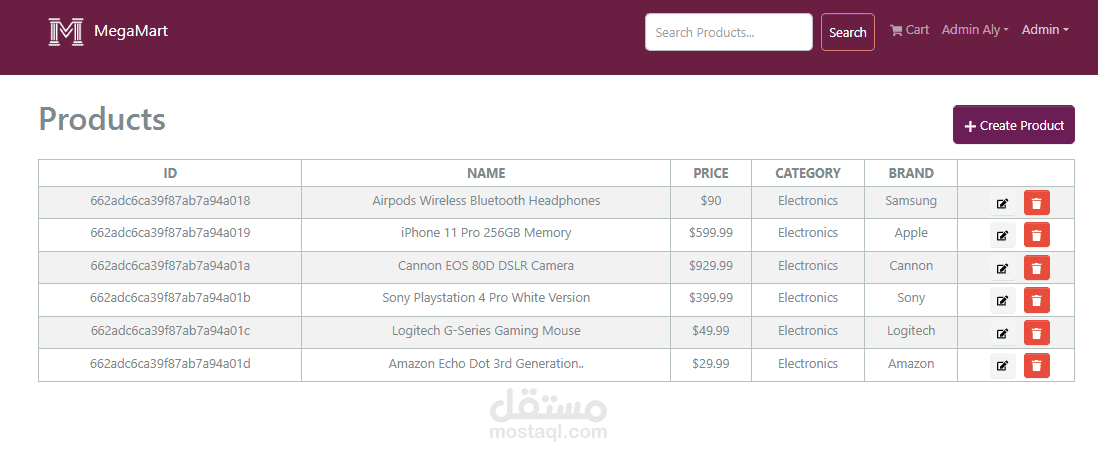Delete the Sony Playstation 4 Pro row
Viewport: 1098px width, 451px height.
1036,300
